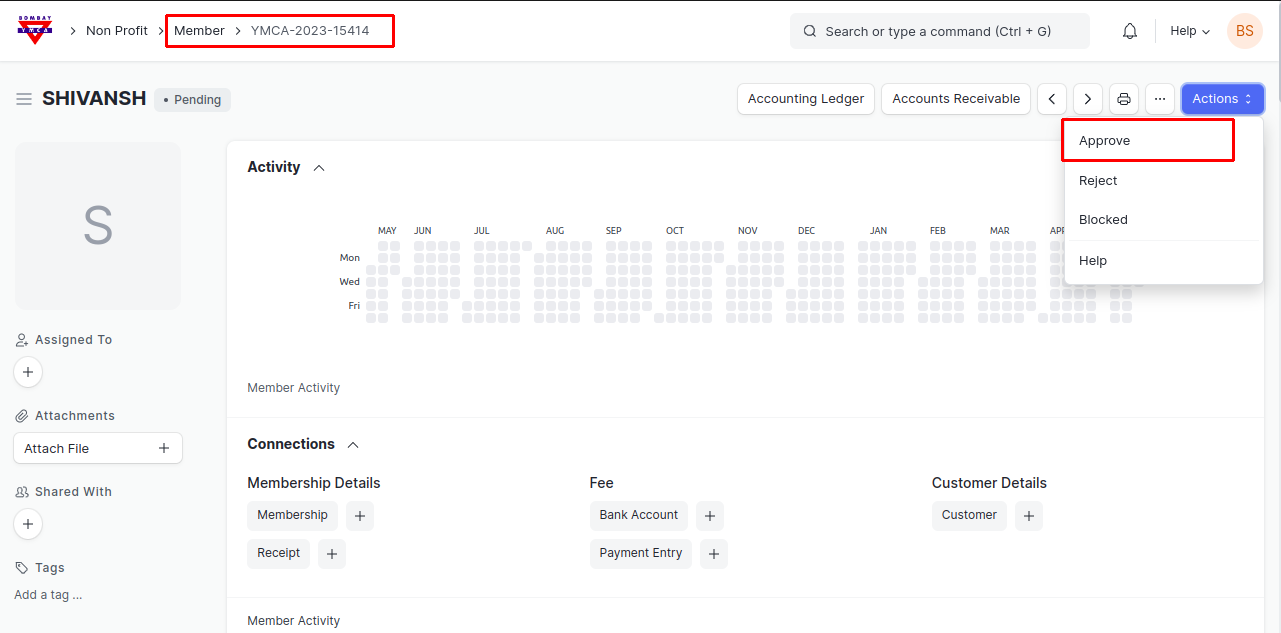
Task: Add new Payment Entry with plus icon
Action: 714,554
